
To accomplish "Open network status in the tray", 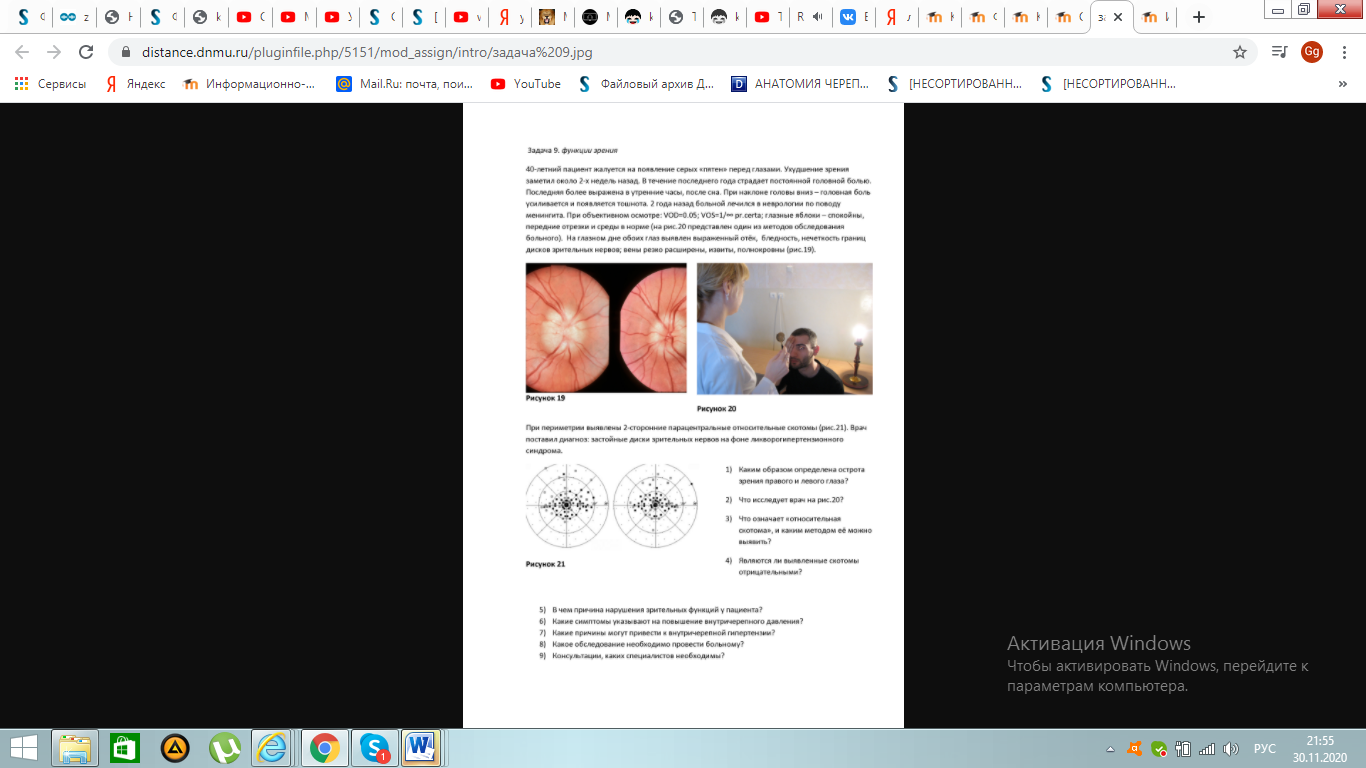I will (x=1206, y=748).
